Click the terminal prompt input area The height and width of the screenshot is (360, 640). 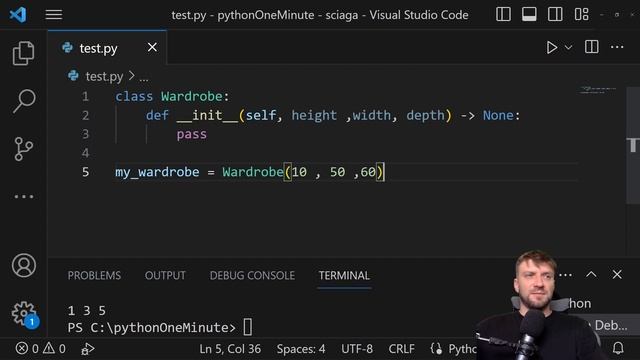click(x=247, y=327)
